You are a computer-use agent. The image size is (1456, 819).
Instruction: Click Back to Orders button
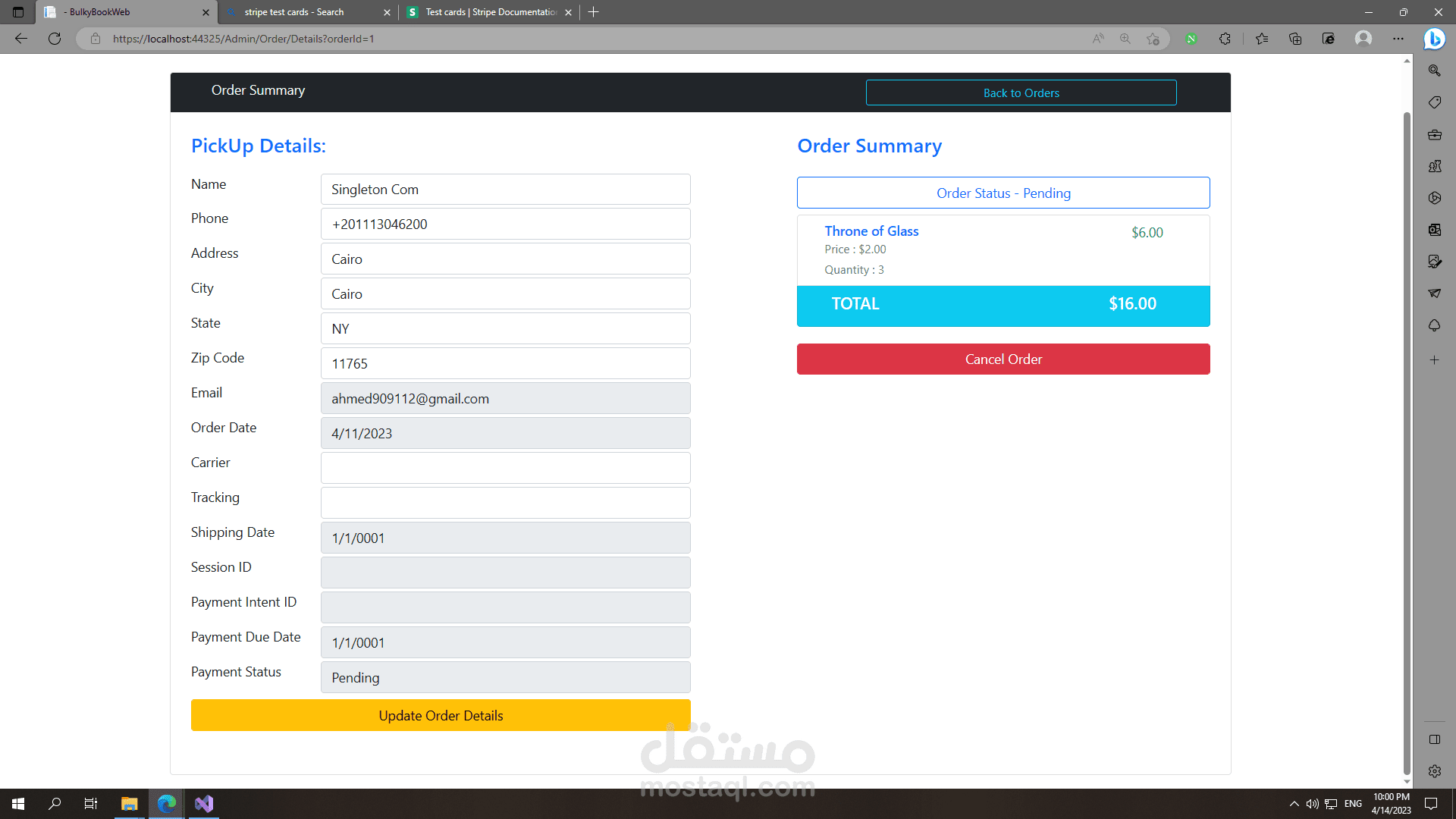click(x=1021, y=93)
